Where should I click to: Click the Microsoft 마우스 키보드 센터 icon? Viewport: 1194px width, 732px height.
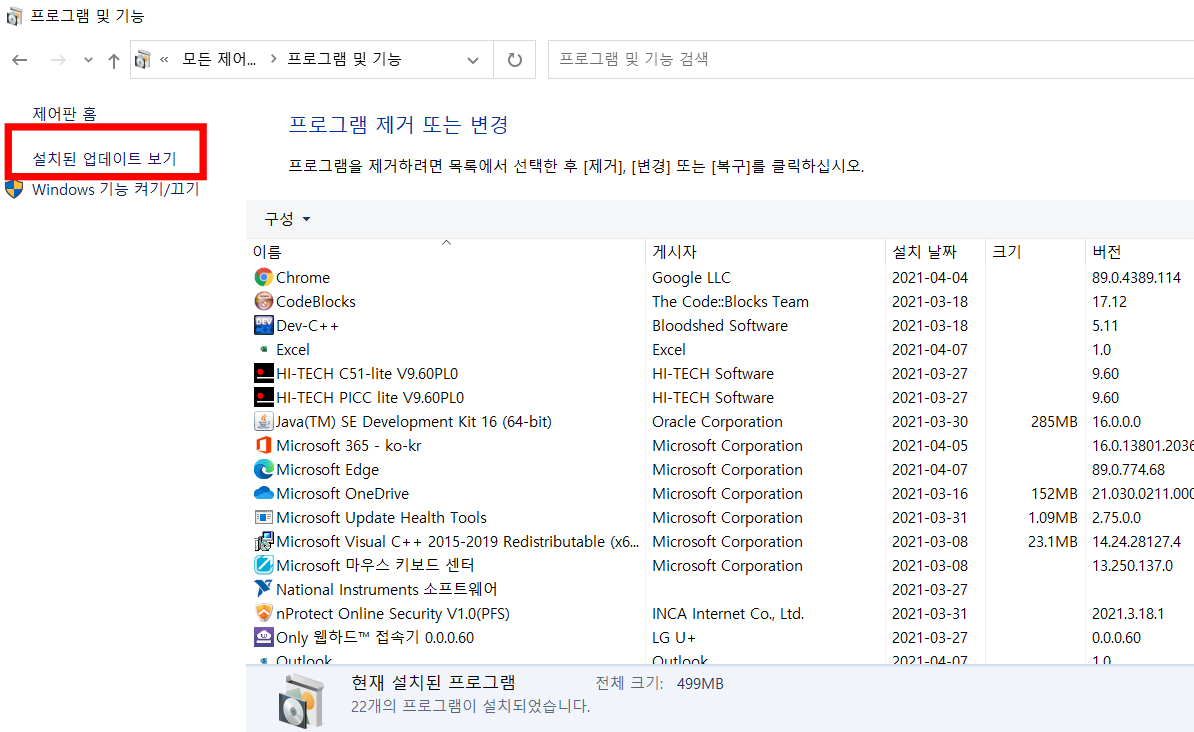point(263,565)
